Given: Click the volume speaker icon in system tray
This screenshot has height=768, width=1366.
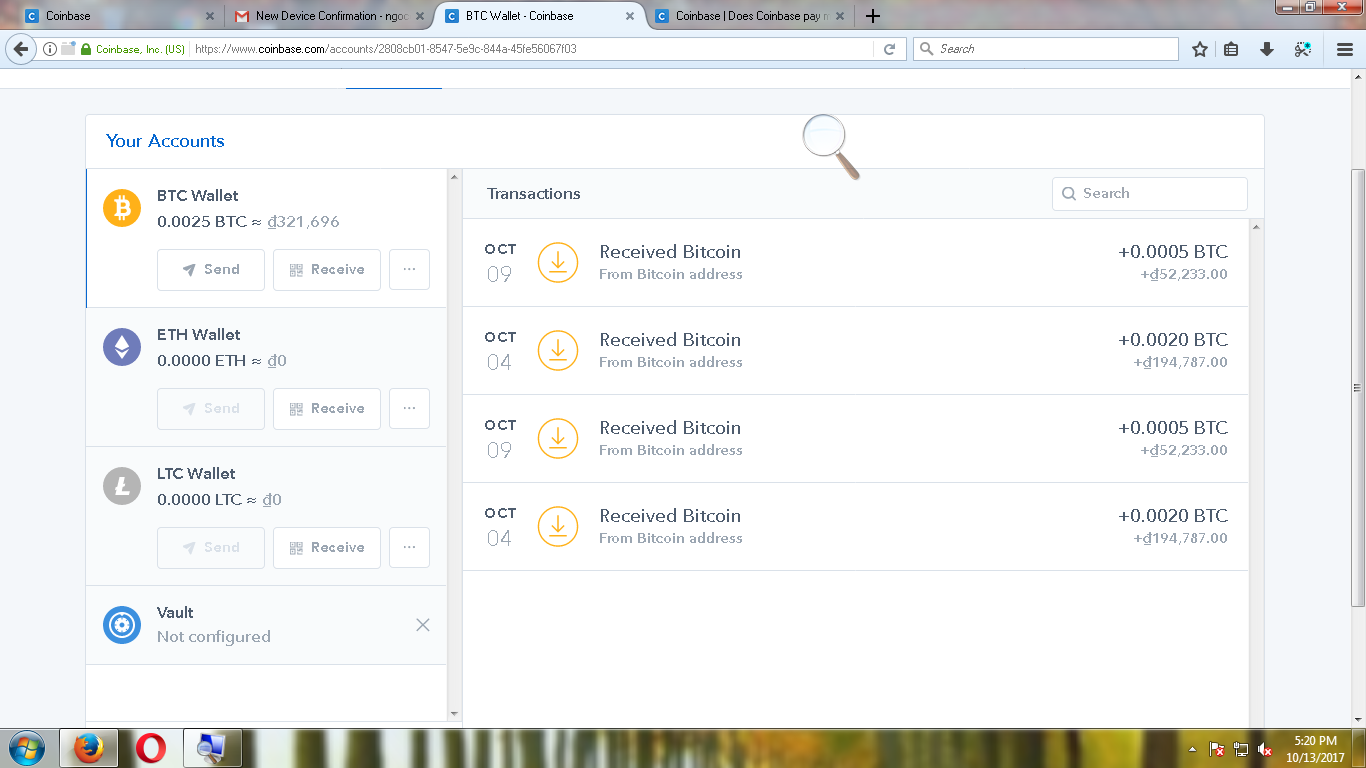Looking at the screenshot, I should click(x=1265, y=749).
